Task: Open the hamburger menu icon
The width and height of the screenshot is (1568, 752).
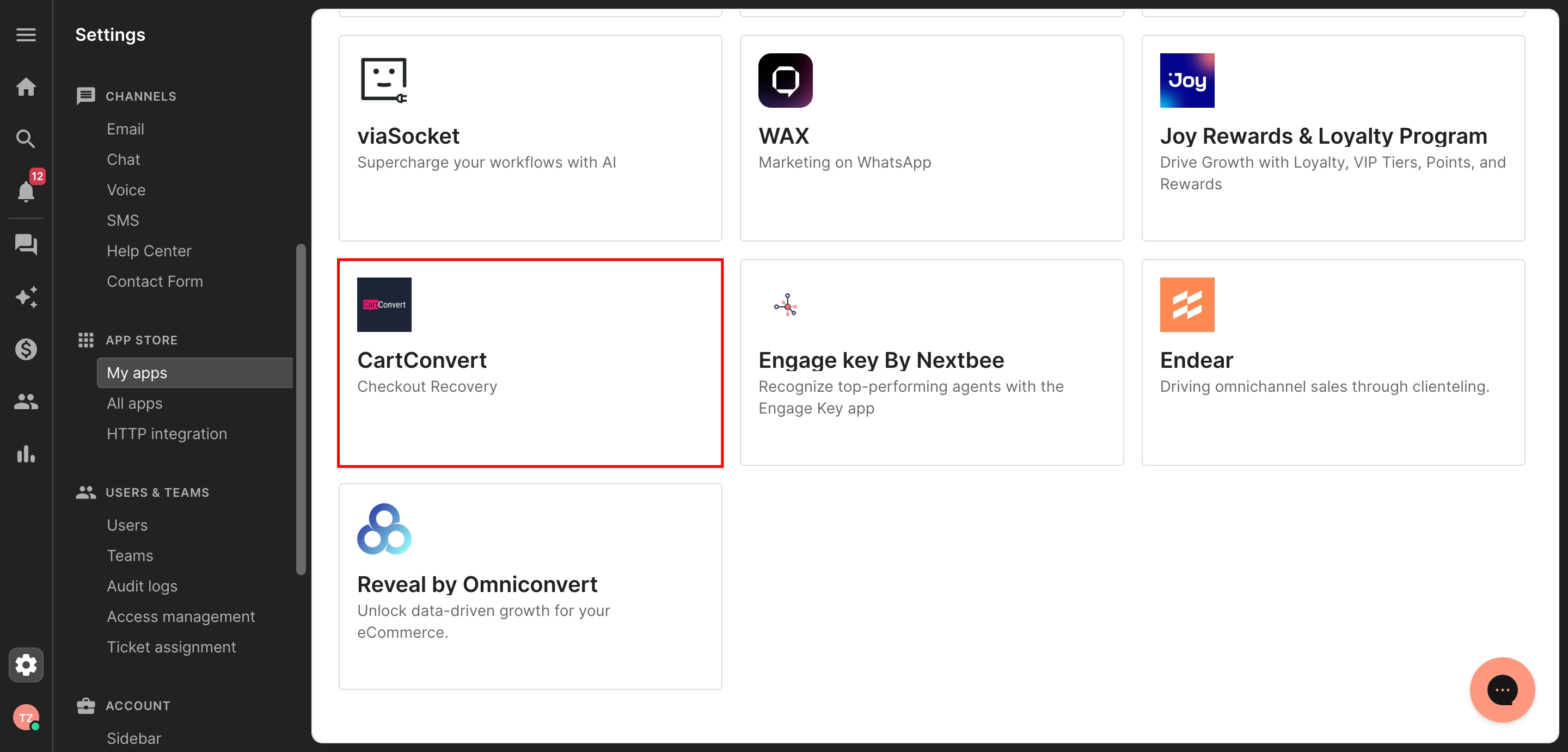Action: tap(26, 35)
